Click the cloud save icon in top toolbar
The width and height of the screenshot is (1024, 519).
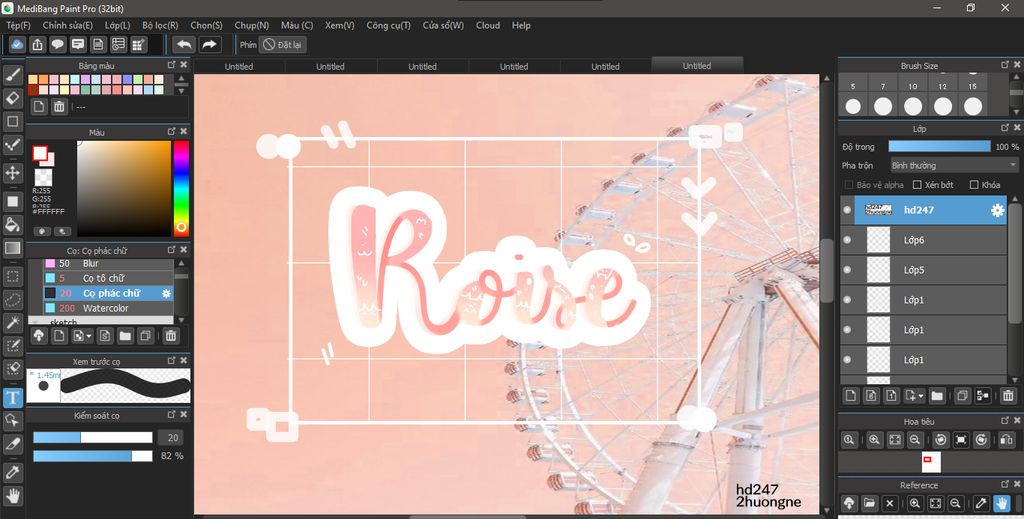(x=18, y=44)
